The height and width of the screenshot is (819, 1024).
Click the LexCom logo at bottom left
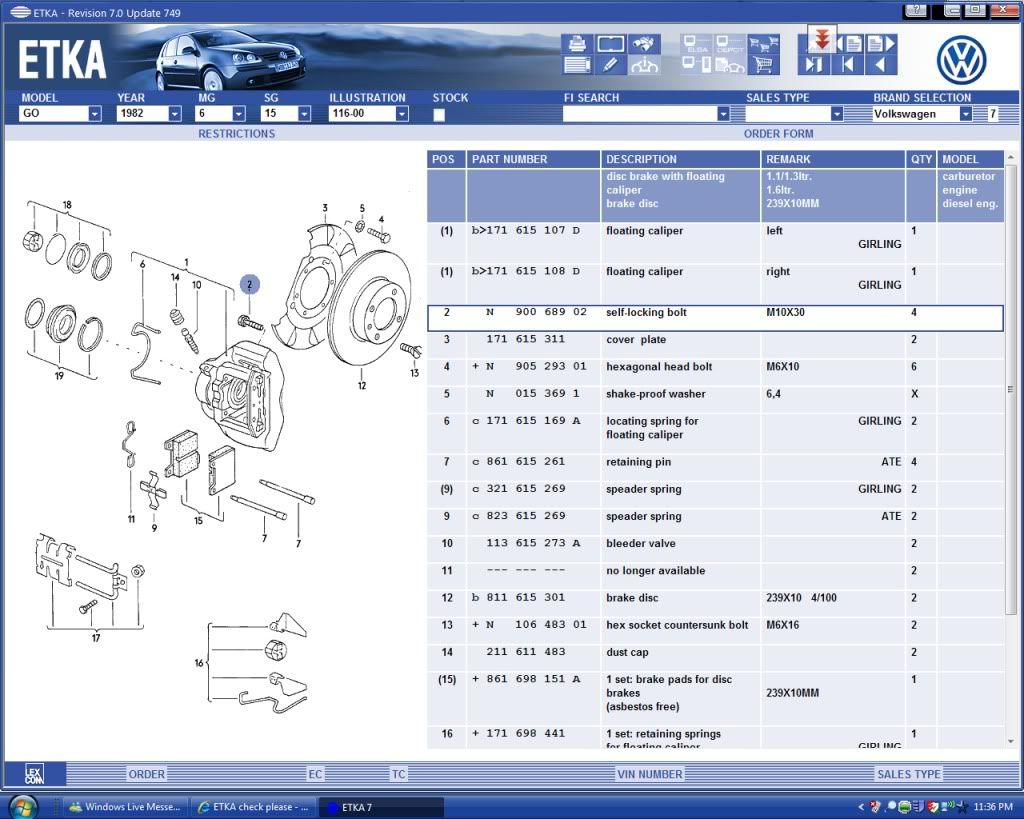[35, 774]
